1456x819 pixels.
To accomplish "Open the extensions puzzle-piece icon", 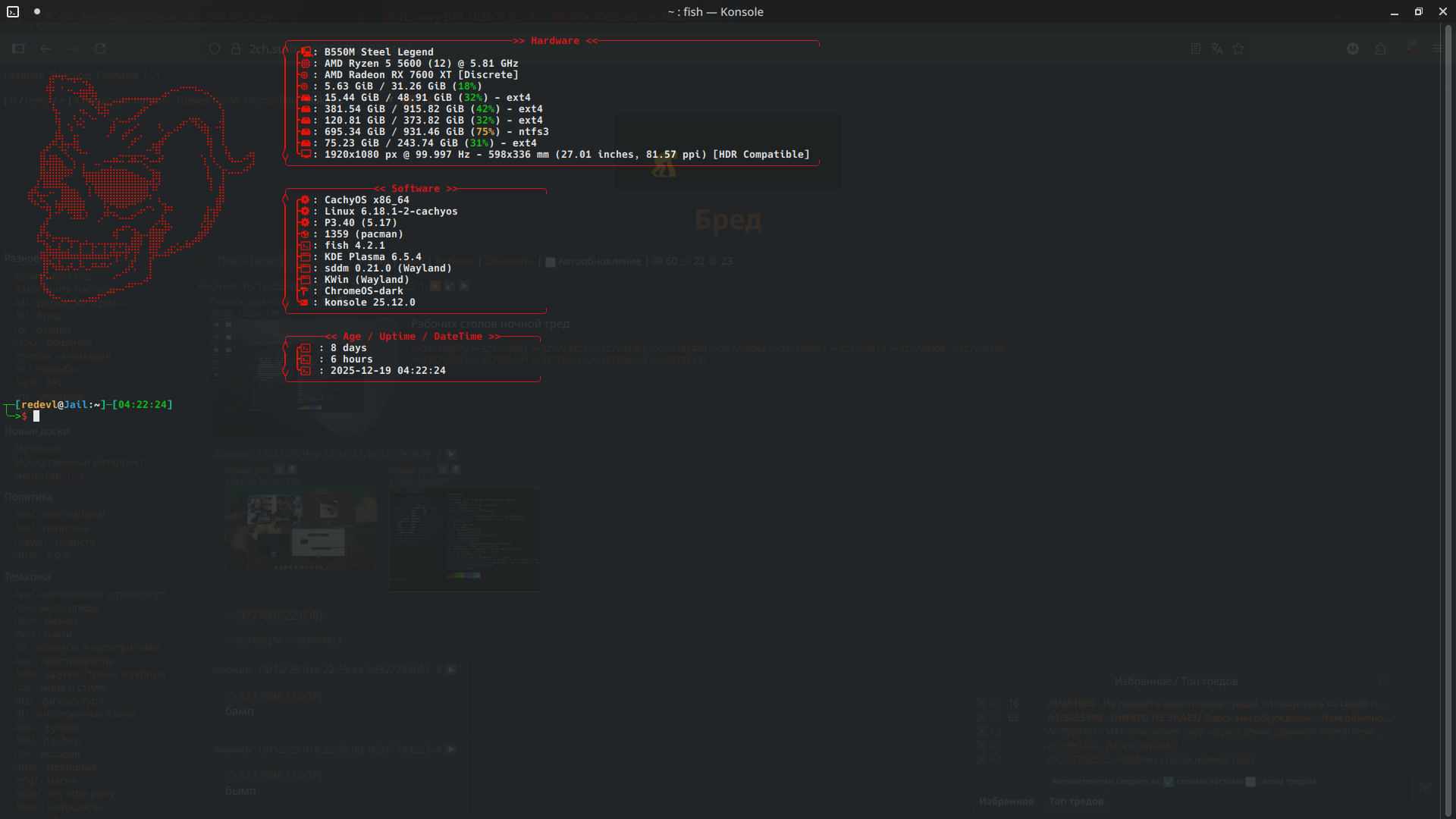I will (x=1380, y=49).
